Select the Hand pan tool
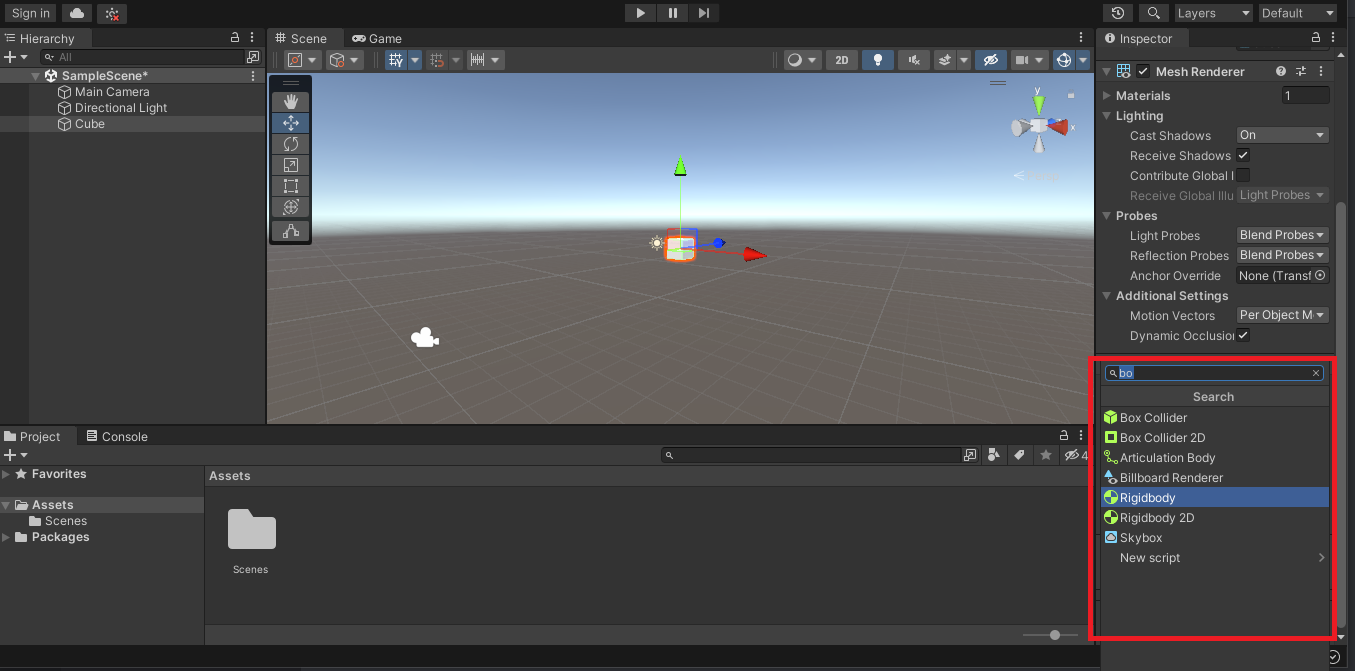This screenshot has width=1355, height=671. pos(290,100)
